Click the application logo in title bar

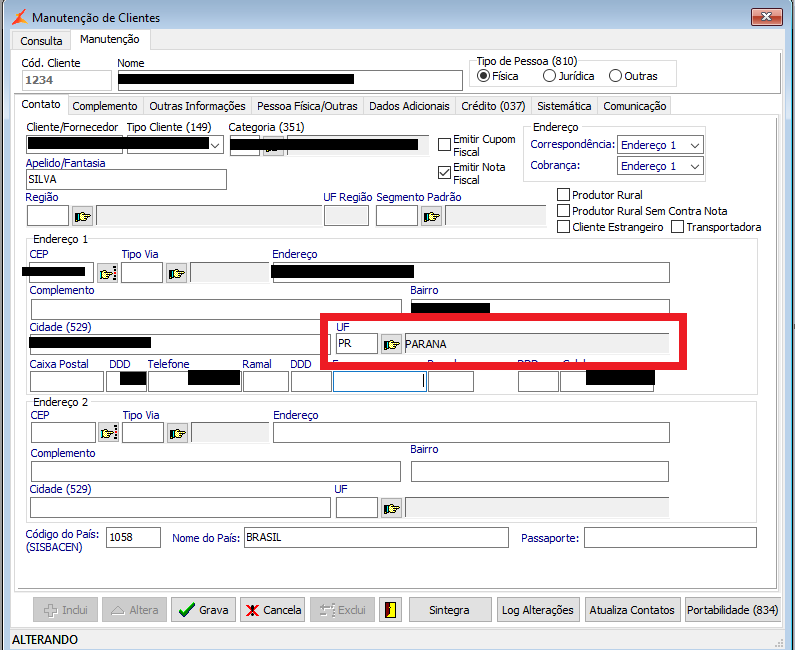pyautogui.click(x=19, y=17)
